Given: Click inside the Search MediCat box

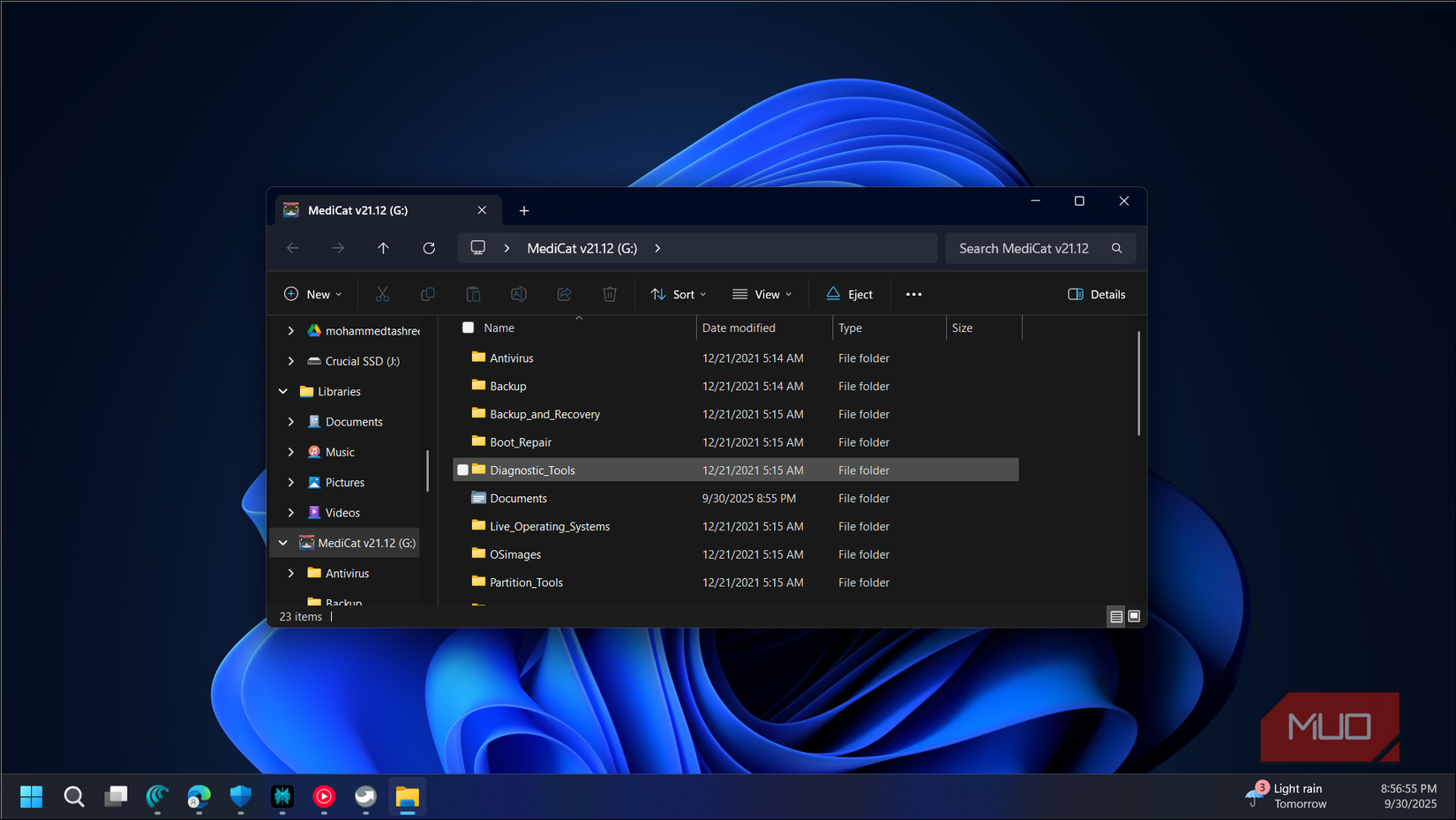Looking at the screenshot, I should point(1024,248).
